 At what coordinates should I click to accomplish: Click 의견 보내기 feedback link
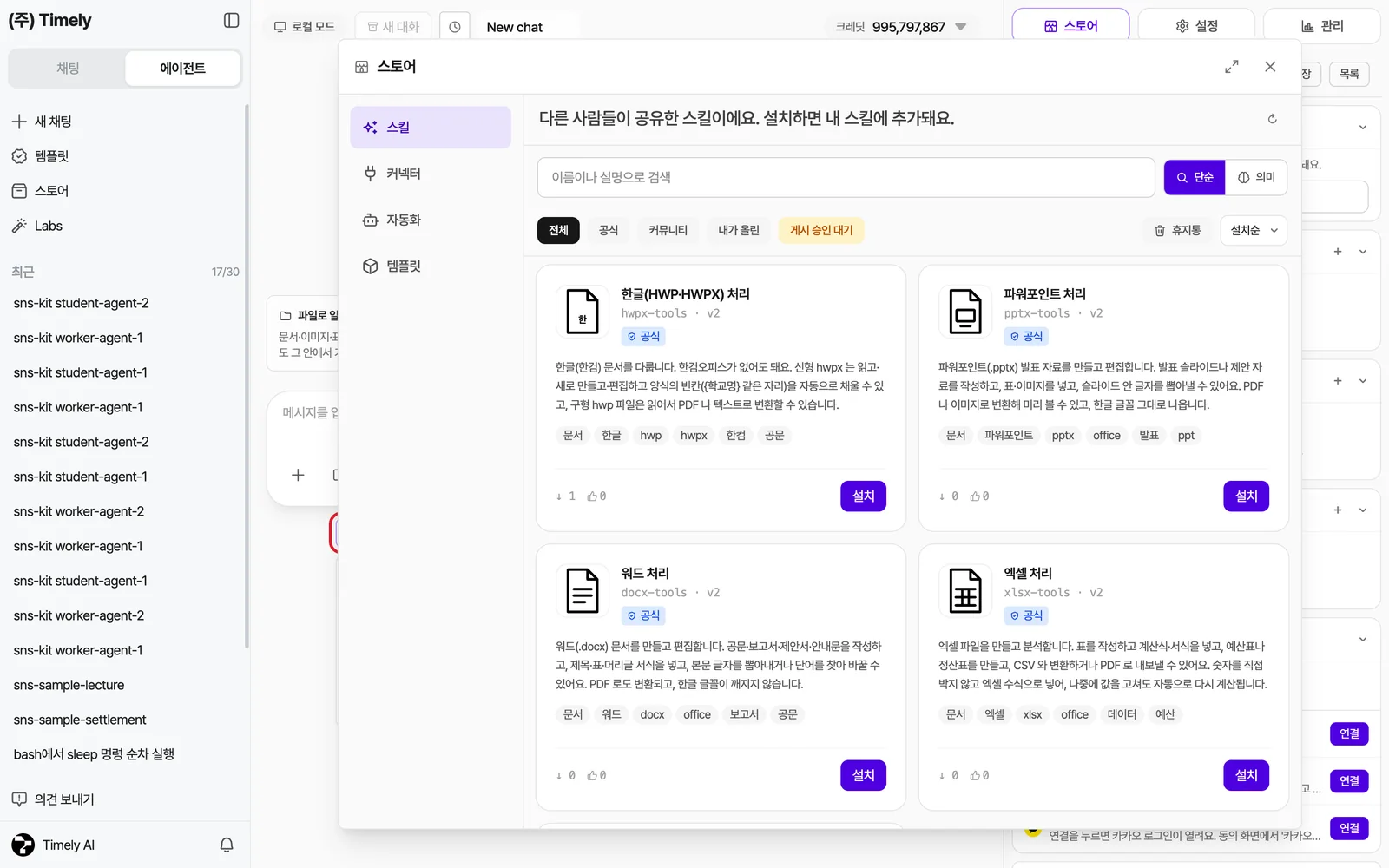pyautogui.click(x=53, y=799)
